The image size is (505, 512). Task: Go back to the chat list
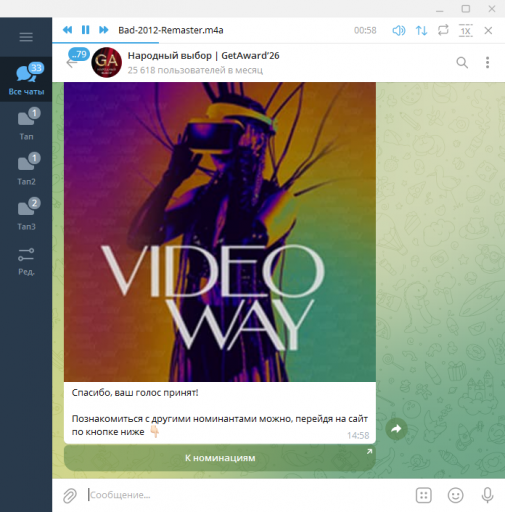[x=72, y=63]
